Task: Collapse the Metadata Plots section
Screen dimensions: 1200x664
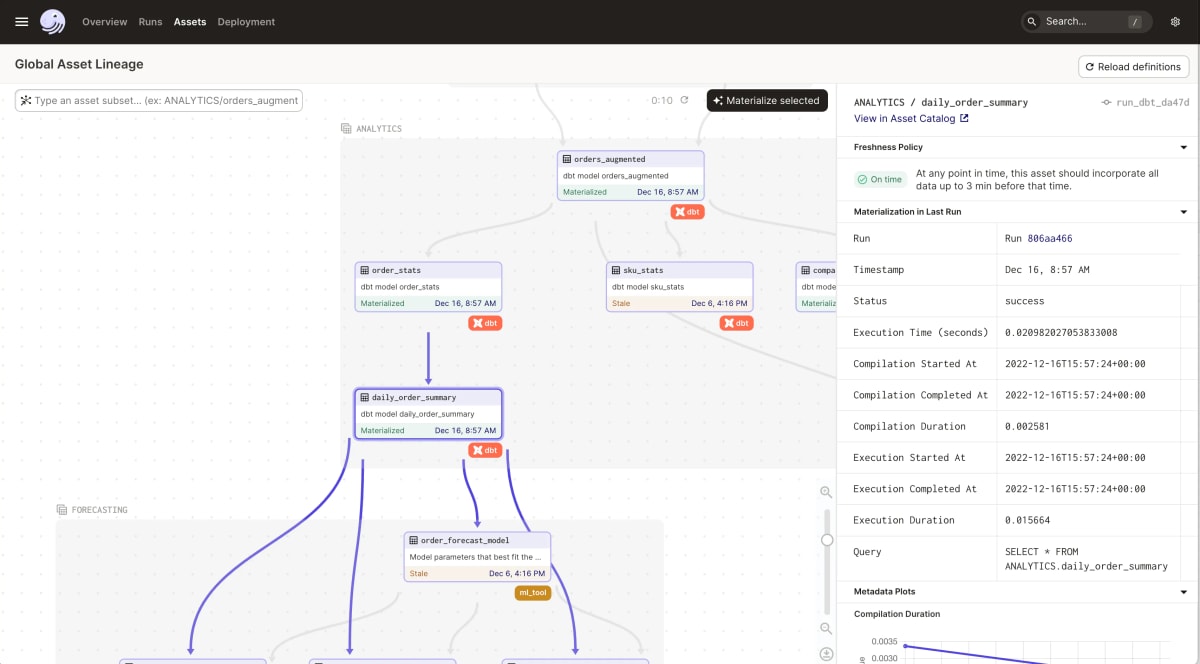Action: (x=1184, y=591)
